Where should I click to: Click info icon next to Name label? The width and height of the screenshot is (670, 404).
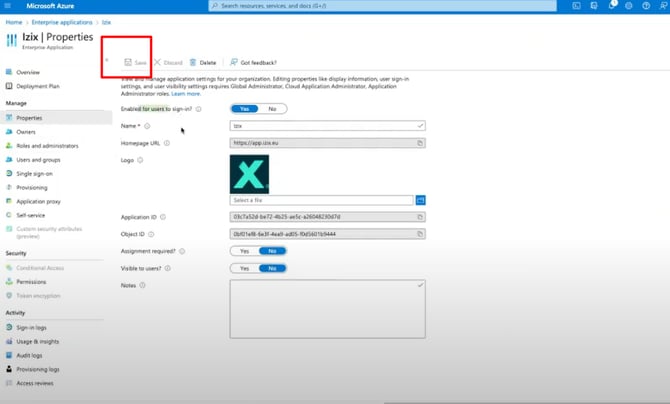tap(147, 126)
